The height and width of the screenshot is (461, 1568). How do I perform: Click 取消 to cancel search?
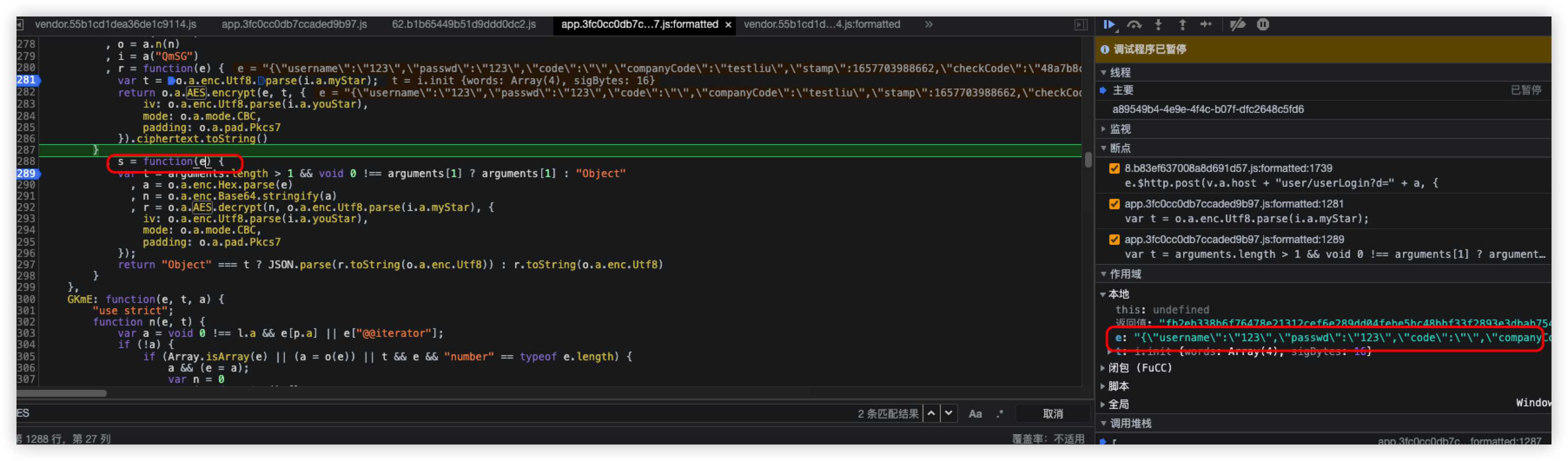1052,414
